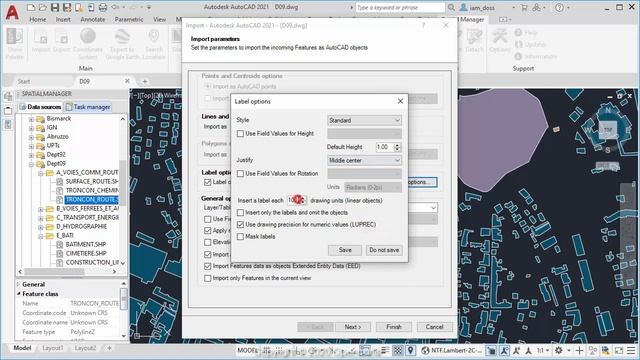Screen dimensions: 640x360
Task: Click Next in the Import dialog
Action: (x=353, y=327)
